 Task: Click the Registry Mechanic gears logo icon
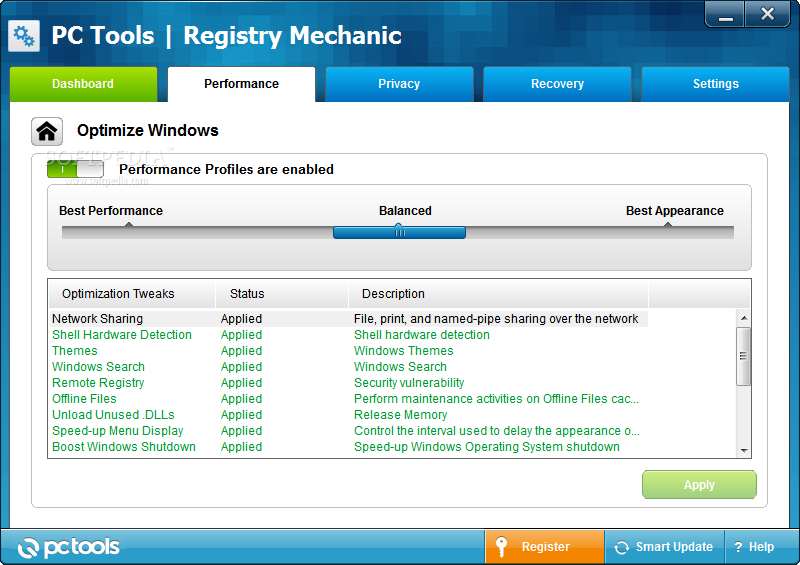[24, 36]
